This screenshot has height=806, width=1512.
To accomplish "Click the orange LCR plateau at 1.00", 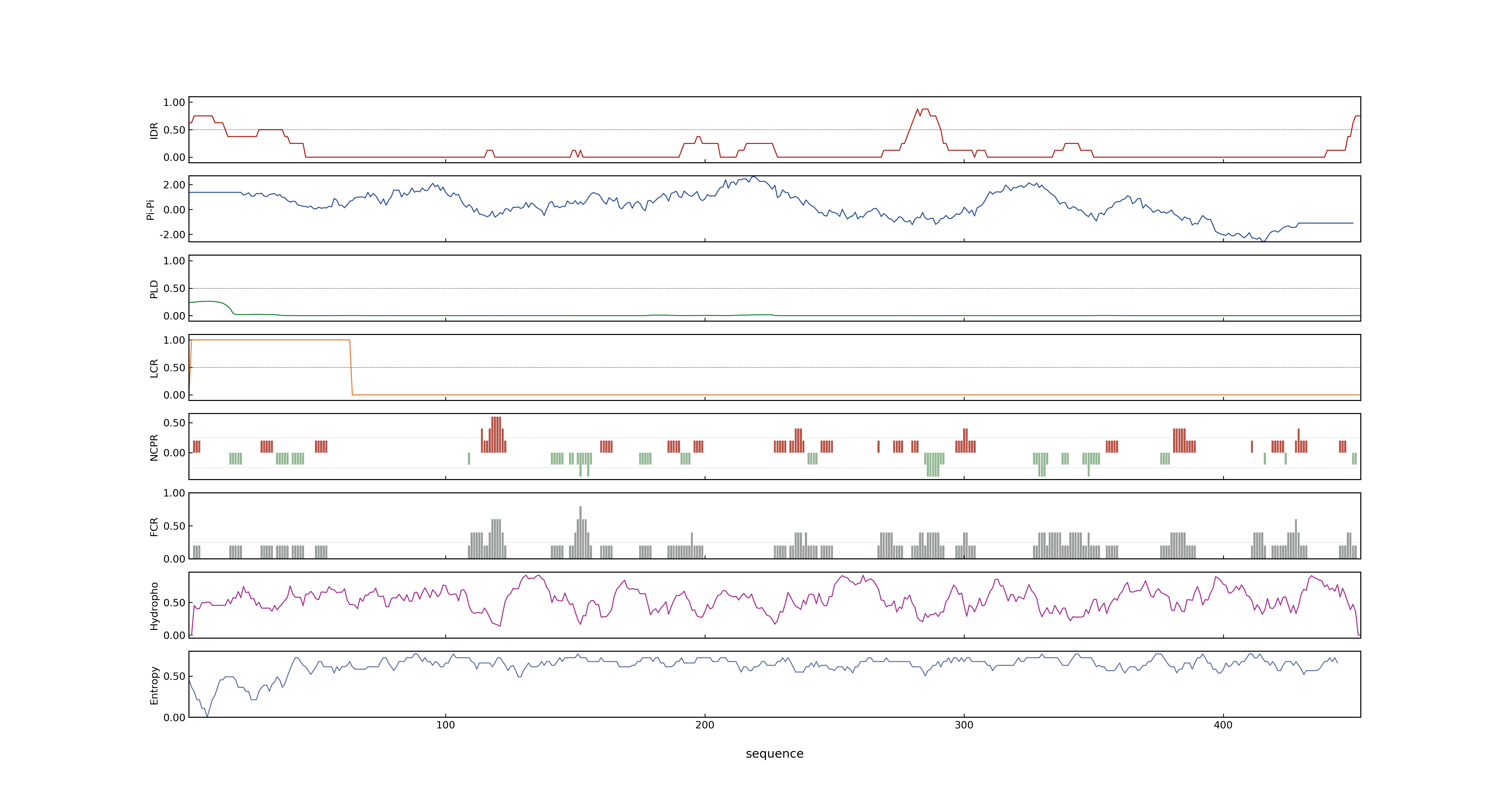I will tap(270, 340).
